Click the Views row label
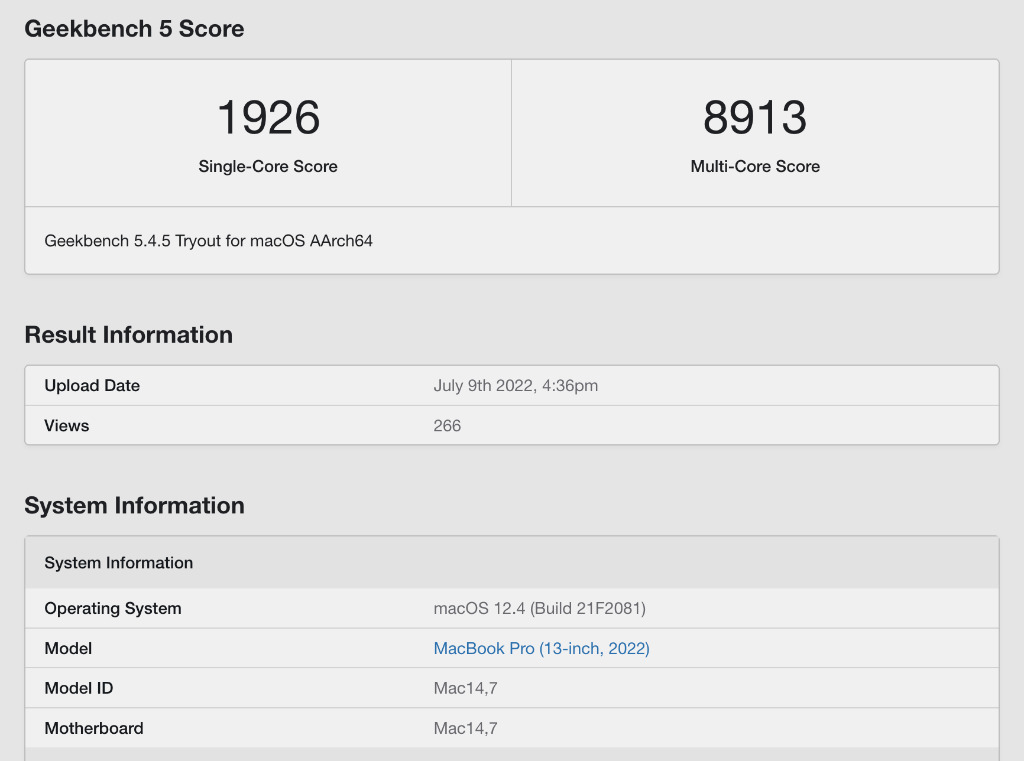Screen dimensions: 1024x761 pos(67,426)
